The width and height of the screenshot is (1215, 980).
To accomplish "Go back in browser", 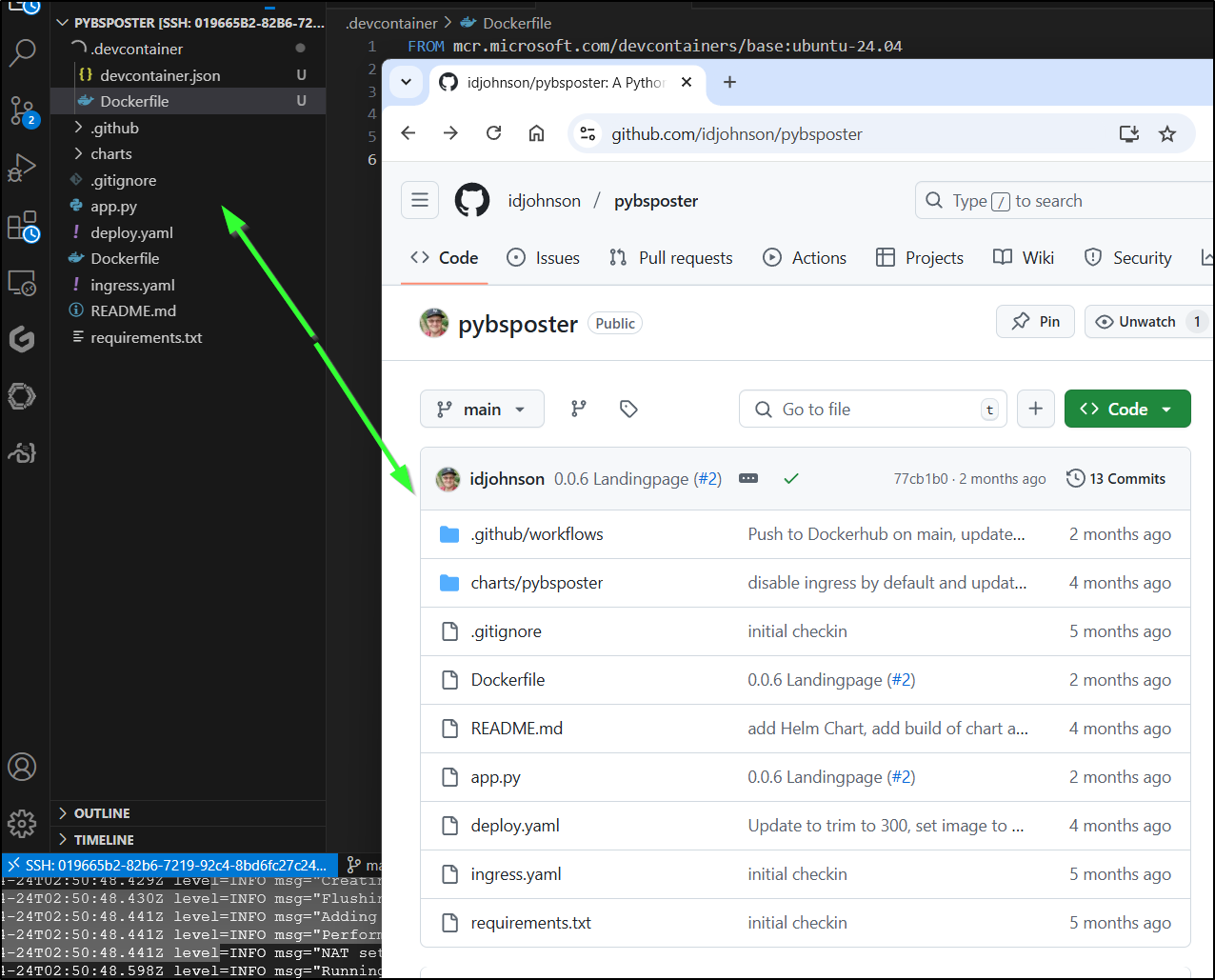I will pyautogui.click(x=408, y=133).
